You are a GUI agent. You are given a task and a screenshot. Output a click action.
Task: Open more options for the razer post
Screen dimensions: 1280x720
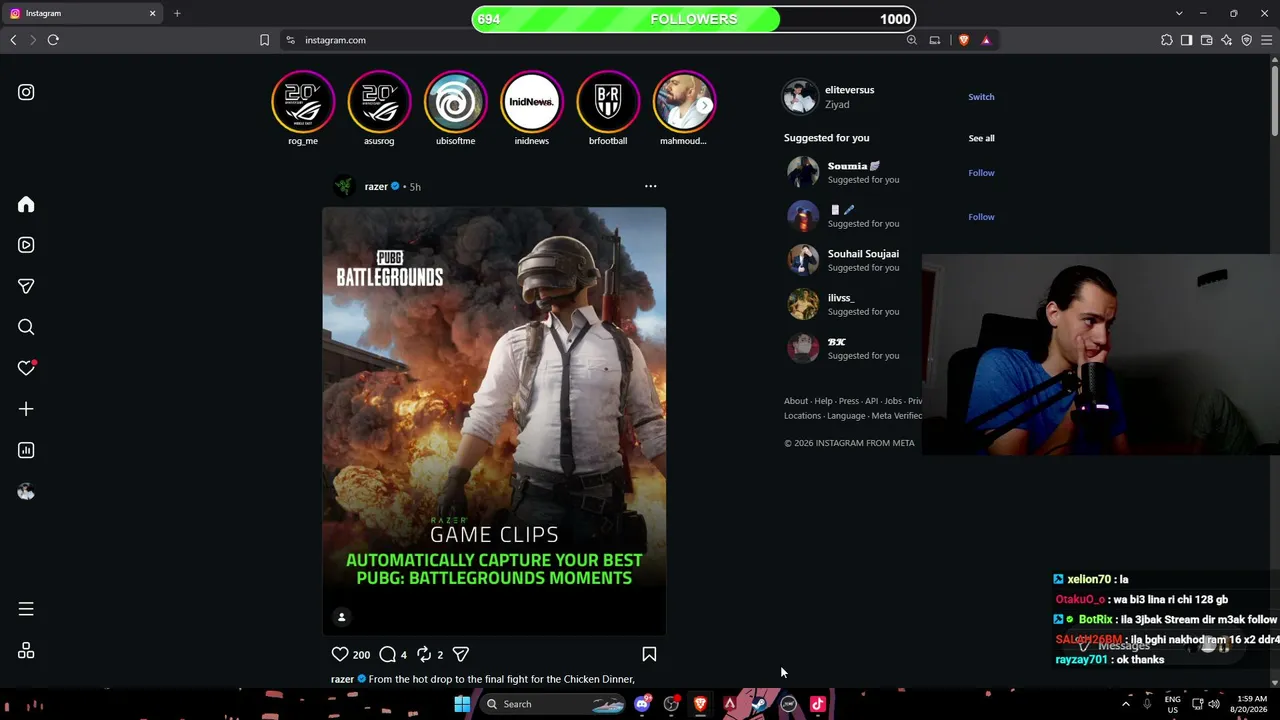click(650, 186)
